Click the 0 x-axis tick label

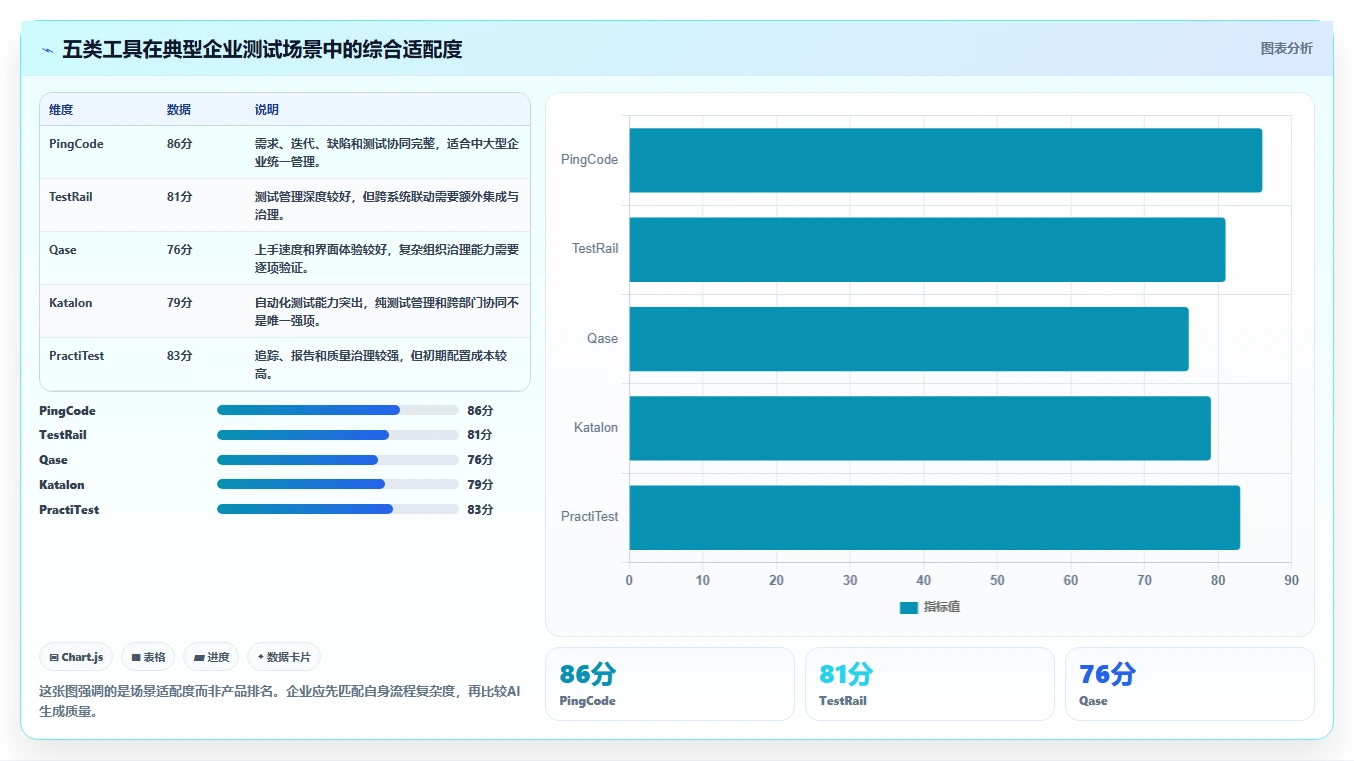pyautogui.click(x=629, y=581)
